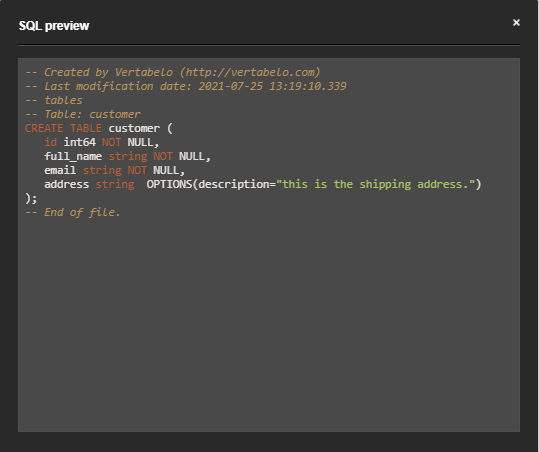
Task: Click the address column name
Action: coord(67,184)
